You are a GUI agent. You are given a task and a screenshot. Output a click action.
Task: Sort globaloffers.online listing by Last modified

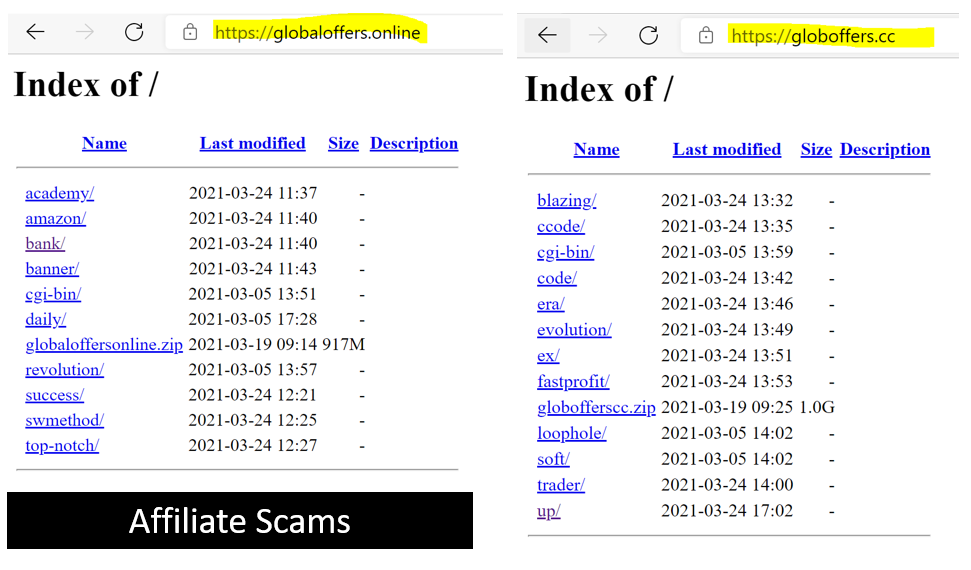[x=252, y=143]
